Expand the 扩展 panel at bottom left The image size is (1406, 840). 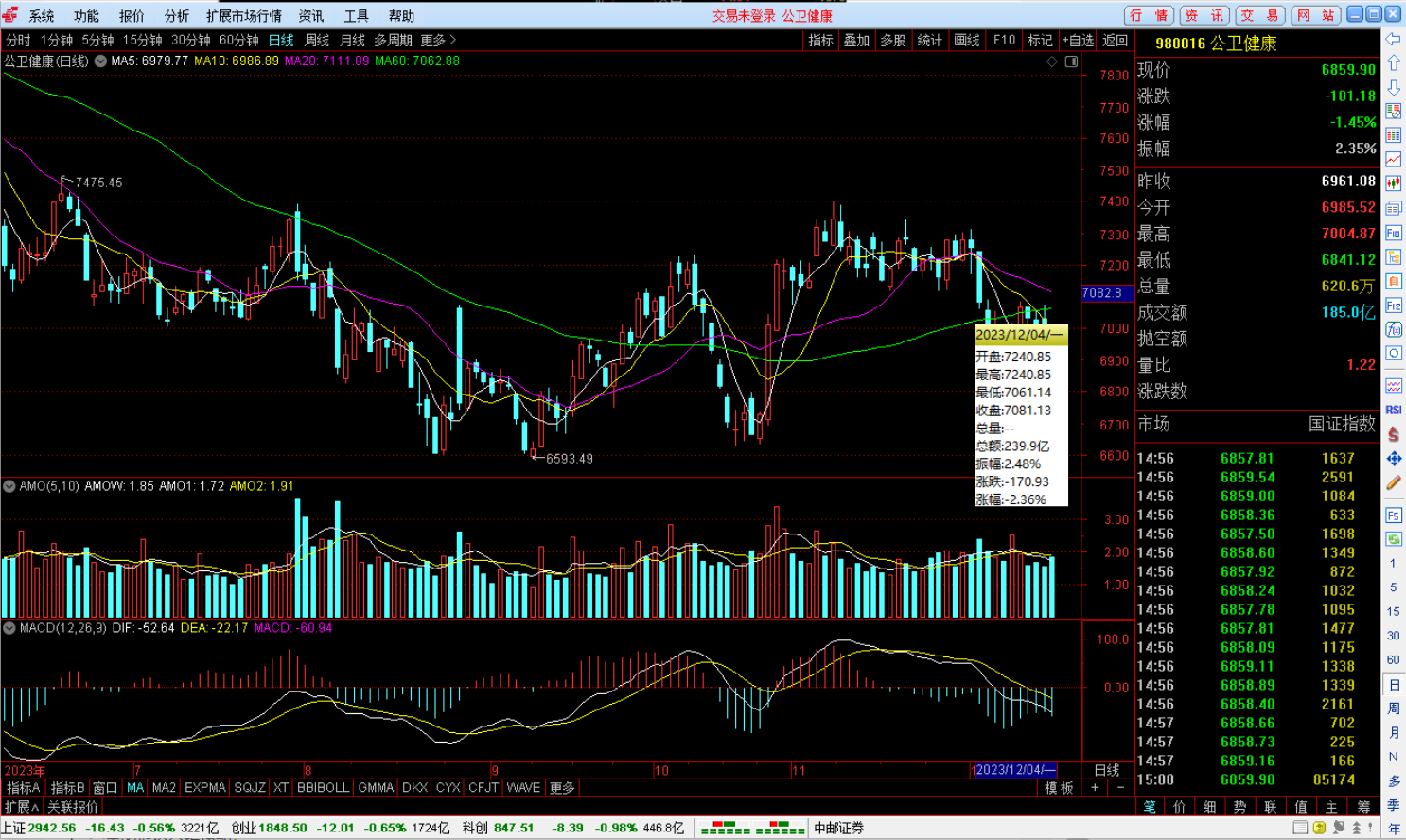[x=22, y=807]
